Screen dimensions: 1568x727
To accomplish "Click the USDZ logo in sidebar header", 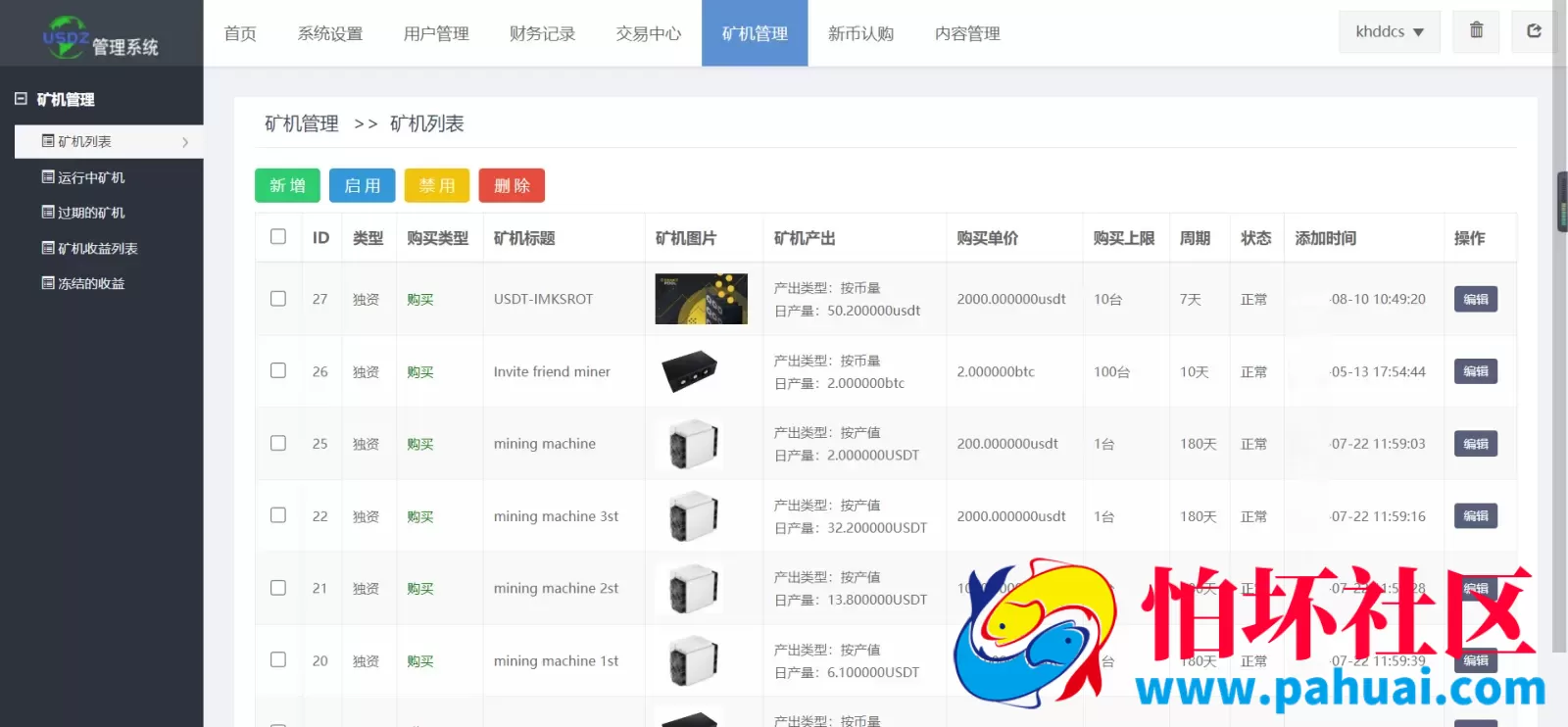I will [x=67, y=35].
